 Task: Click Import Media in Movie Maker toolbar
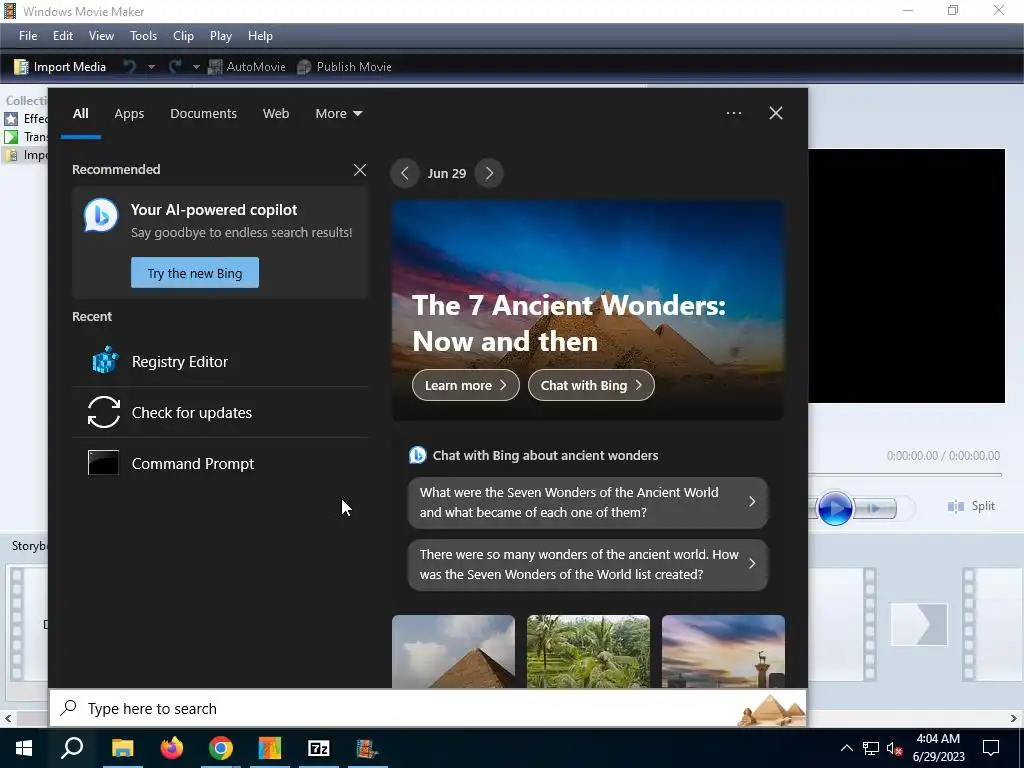pyautogui.click(x=60, y=67)
